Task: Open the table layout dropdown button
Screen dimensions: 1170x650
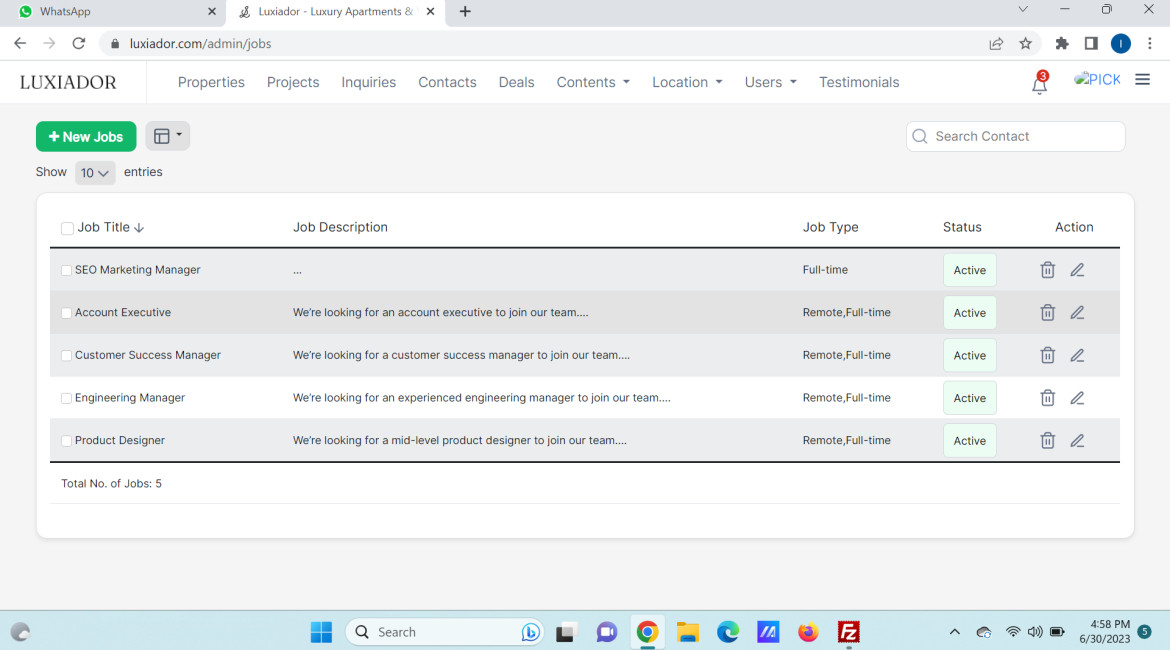Action: [x=167, y=136]
